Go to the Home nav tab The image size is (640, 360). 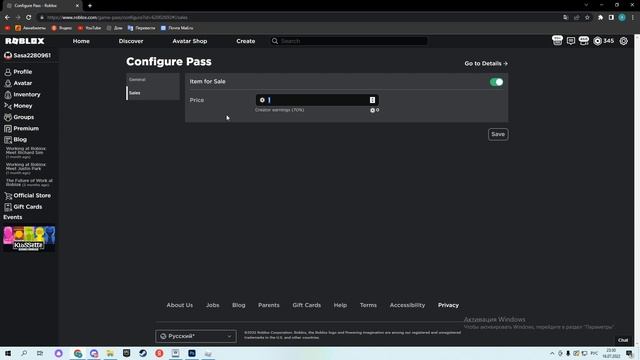[x=81, y=41]
